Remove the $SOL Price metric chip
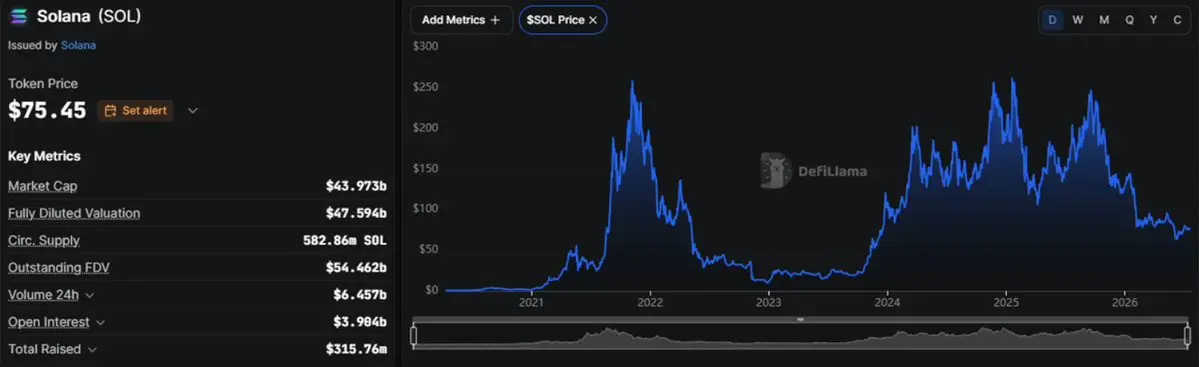Viewport: 1199px width, 367px height. tap(593, 20)
